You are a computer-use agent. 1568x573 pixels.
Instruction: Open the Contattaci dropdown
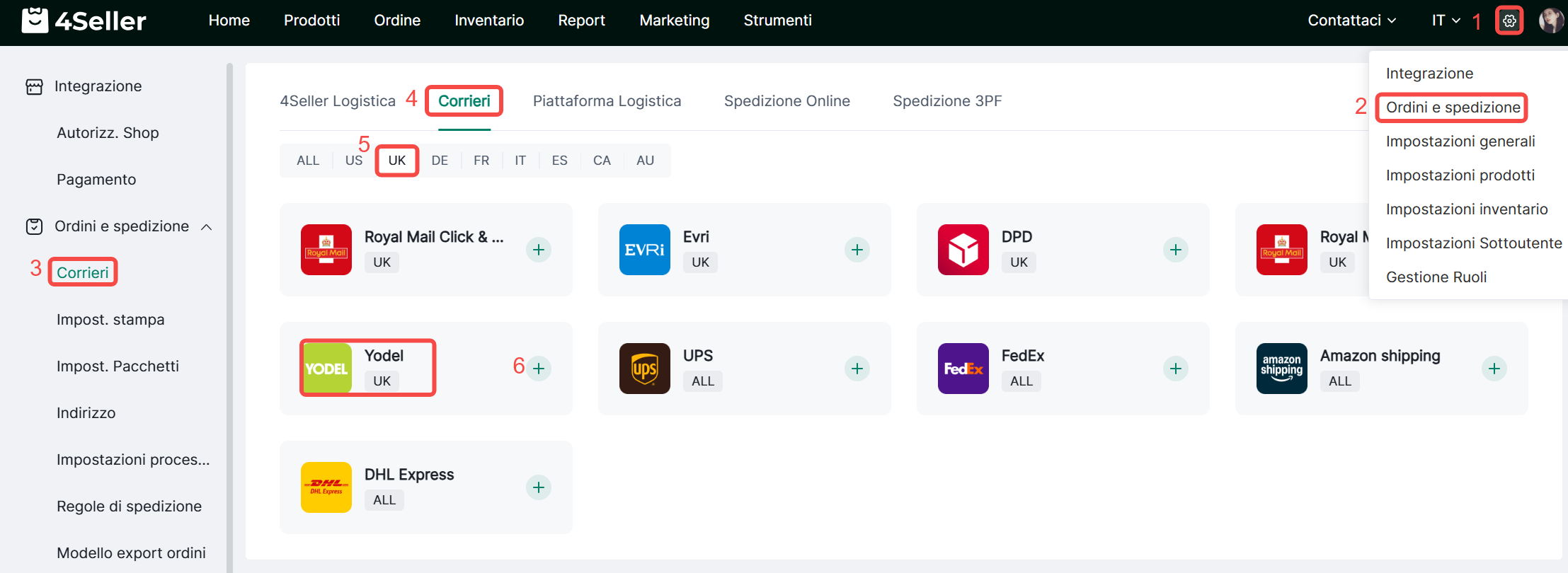pos(1351,21)
